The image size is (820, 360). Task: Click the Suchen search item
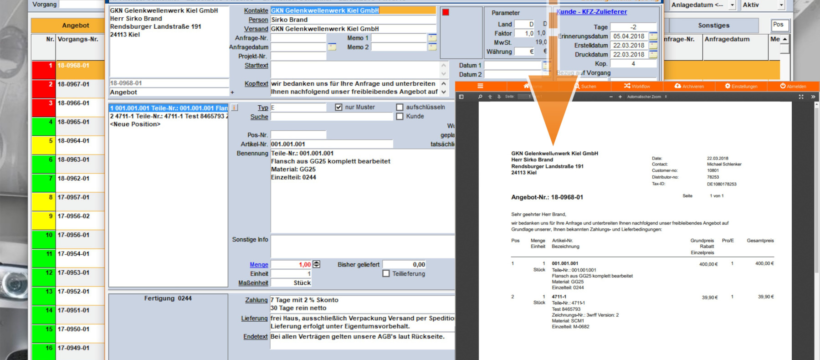click(585, 86)
